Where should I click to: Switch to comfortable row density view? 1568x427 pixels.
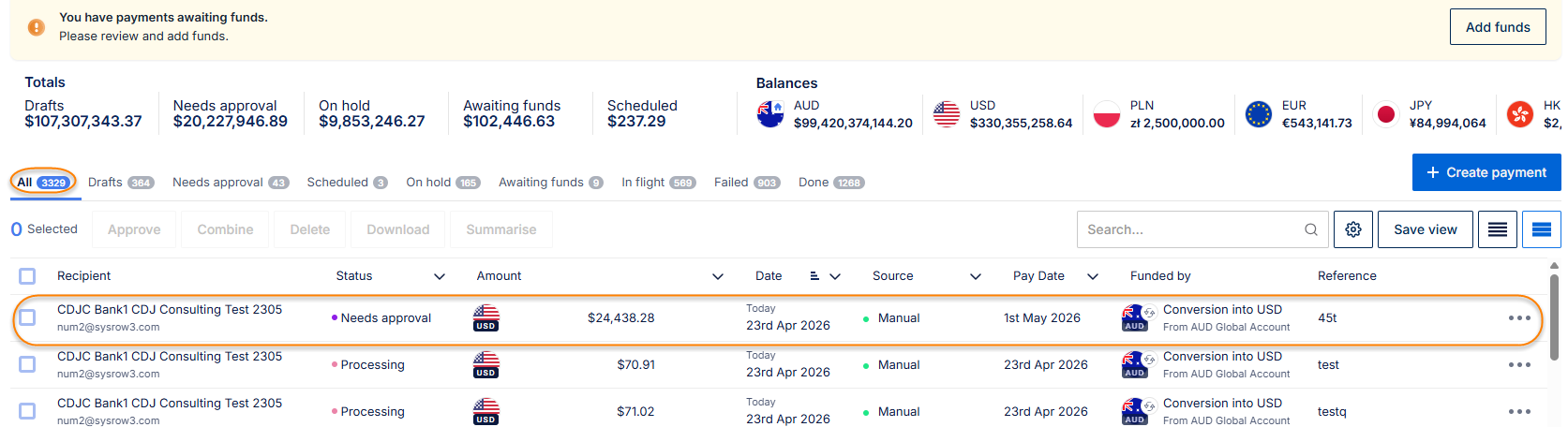point(1542,229)
